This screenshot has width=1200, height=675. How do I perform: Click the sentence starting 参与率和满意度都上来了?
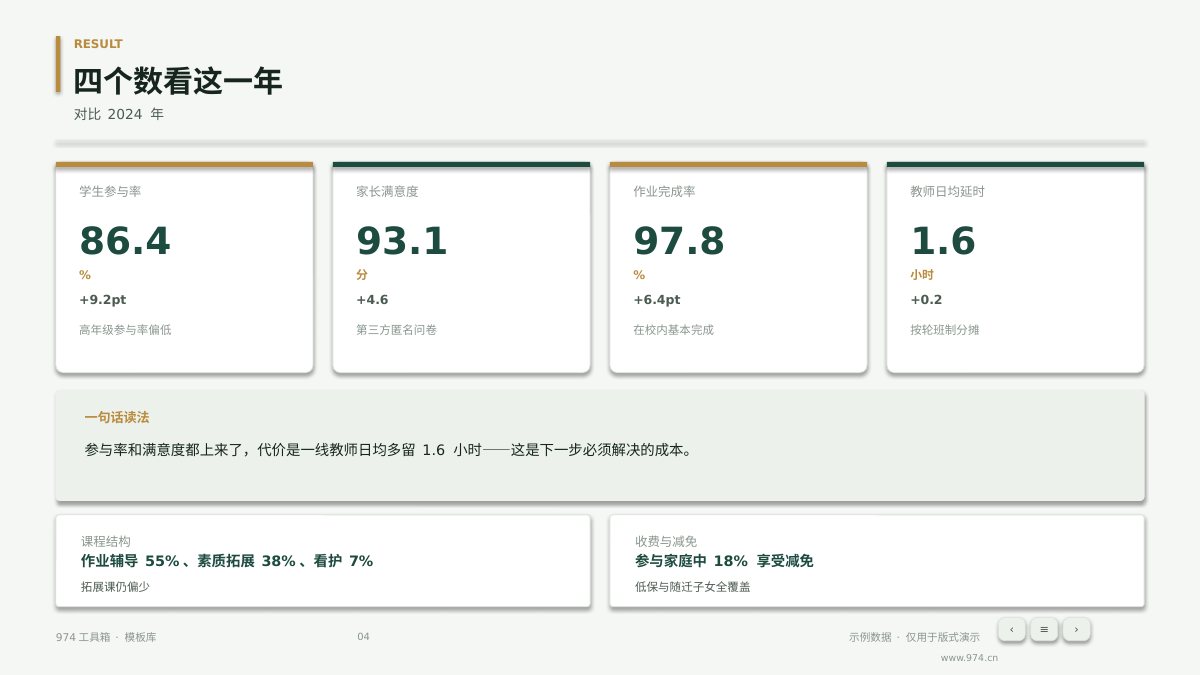tap(389, 450)
